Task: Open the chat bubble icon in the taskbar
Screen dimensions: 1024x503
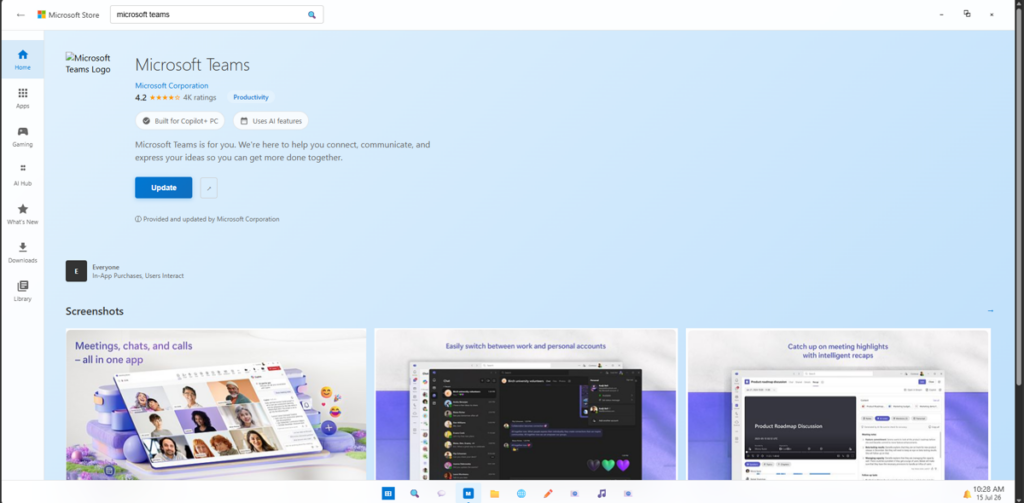Action: click(x=441, y=494)
